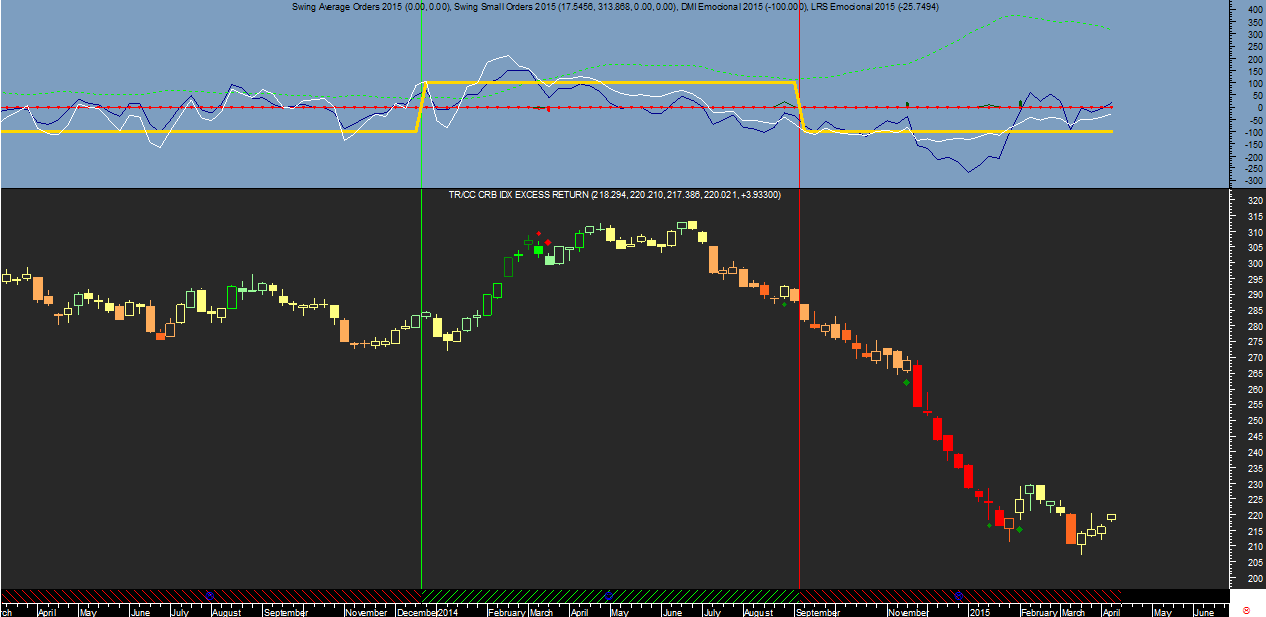Click the tall red candle beside the 260 green diamond
The image size is (1266, 617).
coord(916,386)
